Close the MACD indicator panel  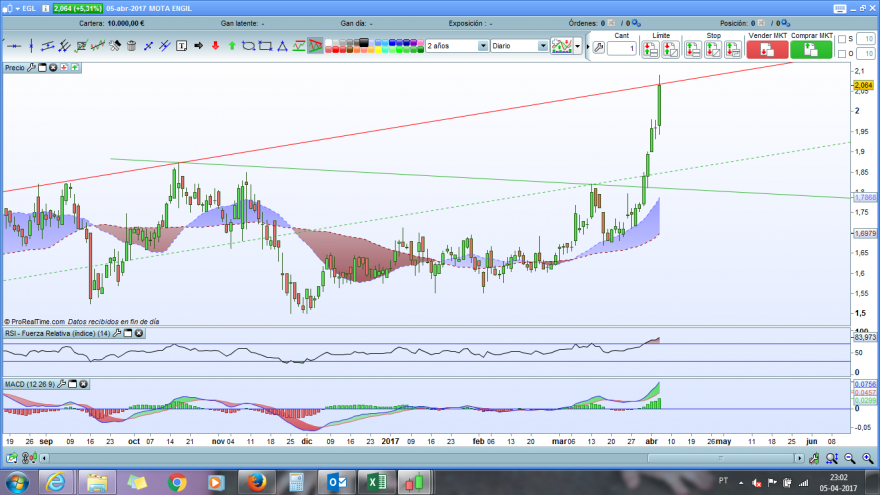[x=84, y=384]
